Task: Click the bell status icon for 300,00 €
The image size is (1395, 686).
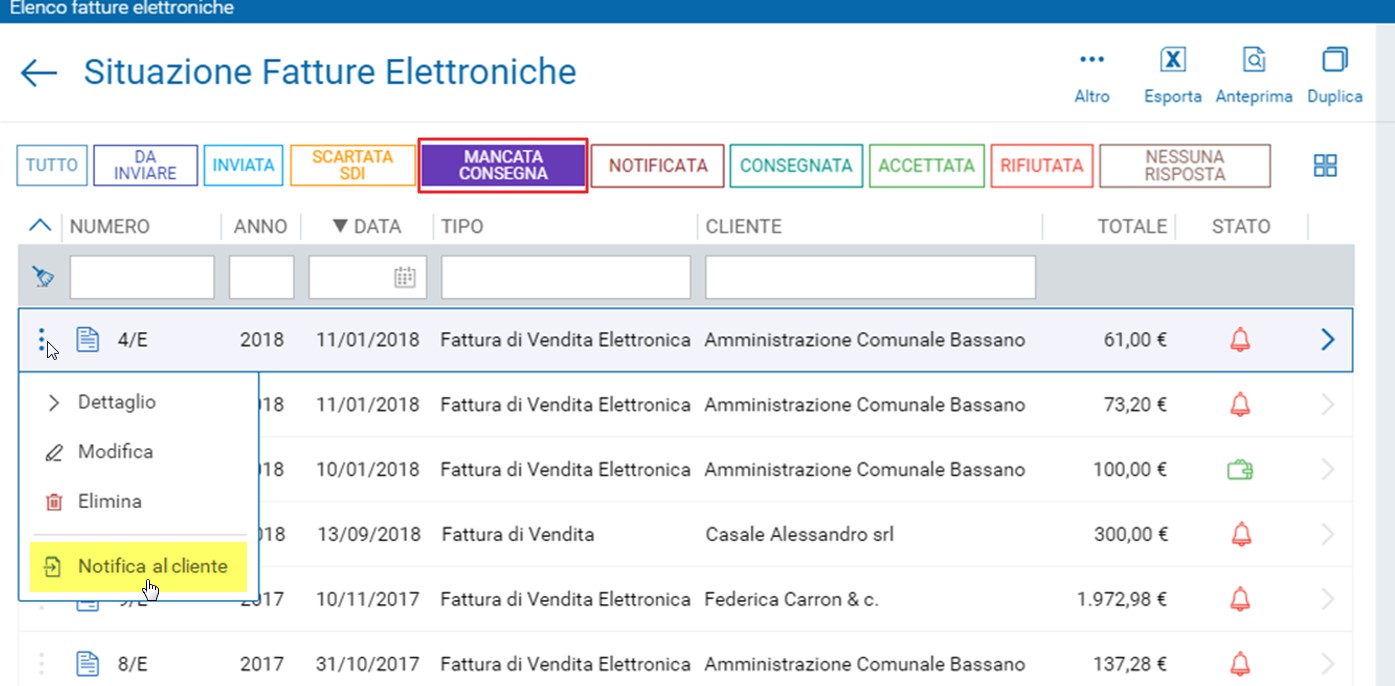Action: 1240,534
